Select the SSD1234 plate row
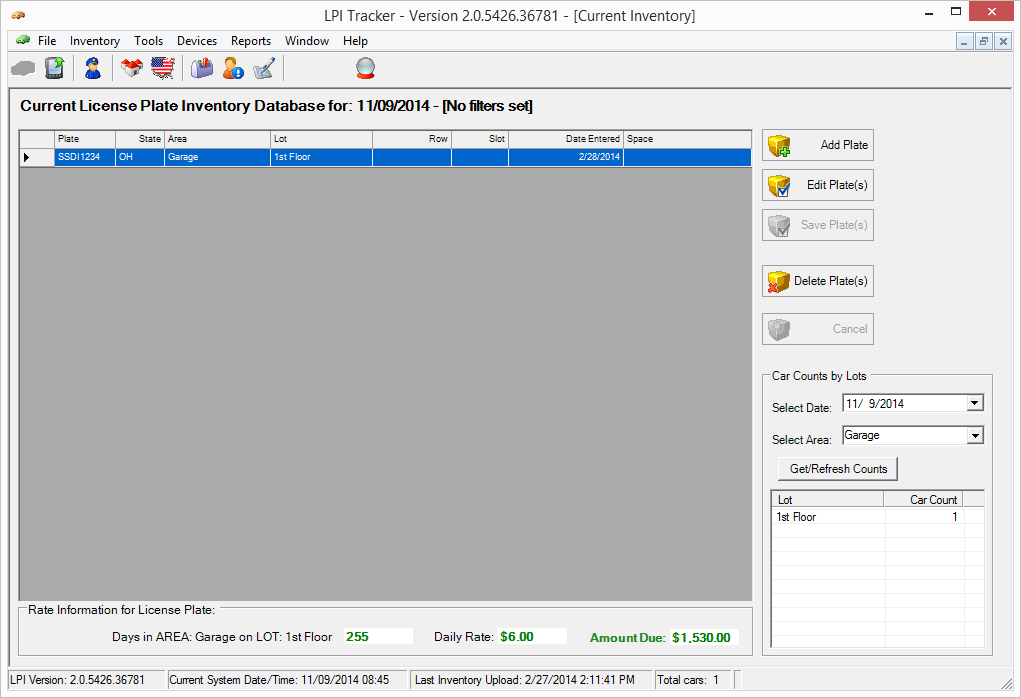This screenshot has width=1021, height=698. coord(85,157)
